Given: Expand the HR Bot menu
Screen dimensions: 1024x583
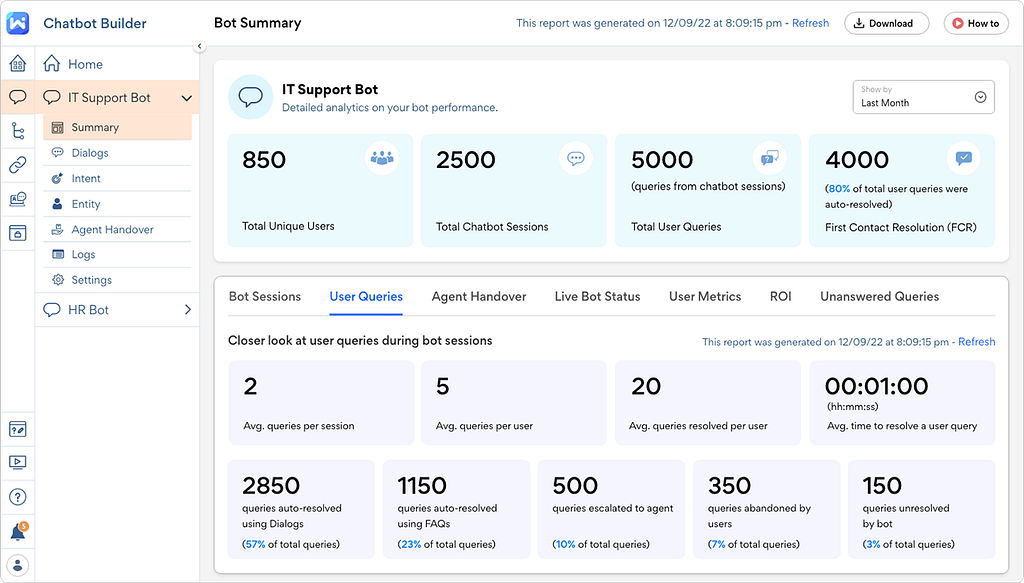Looking at the screenshot, I should click(x=187, y=310).
